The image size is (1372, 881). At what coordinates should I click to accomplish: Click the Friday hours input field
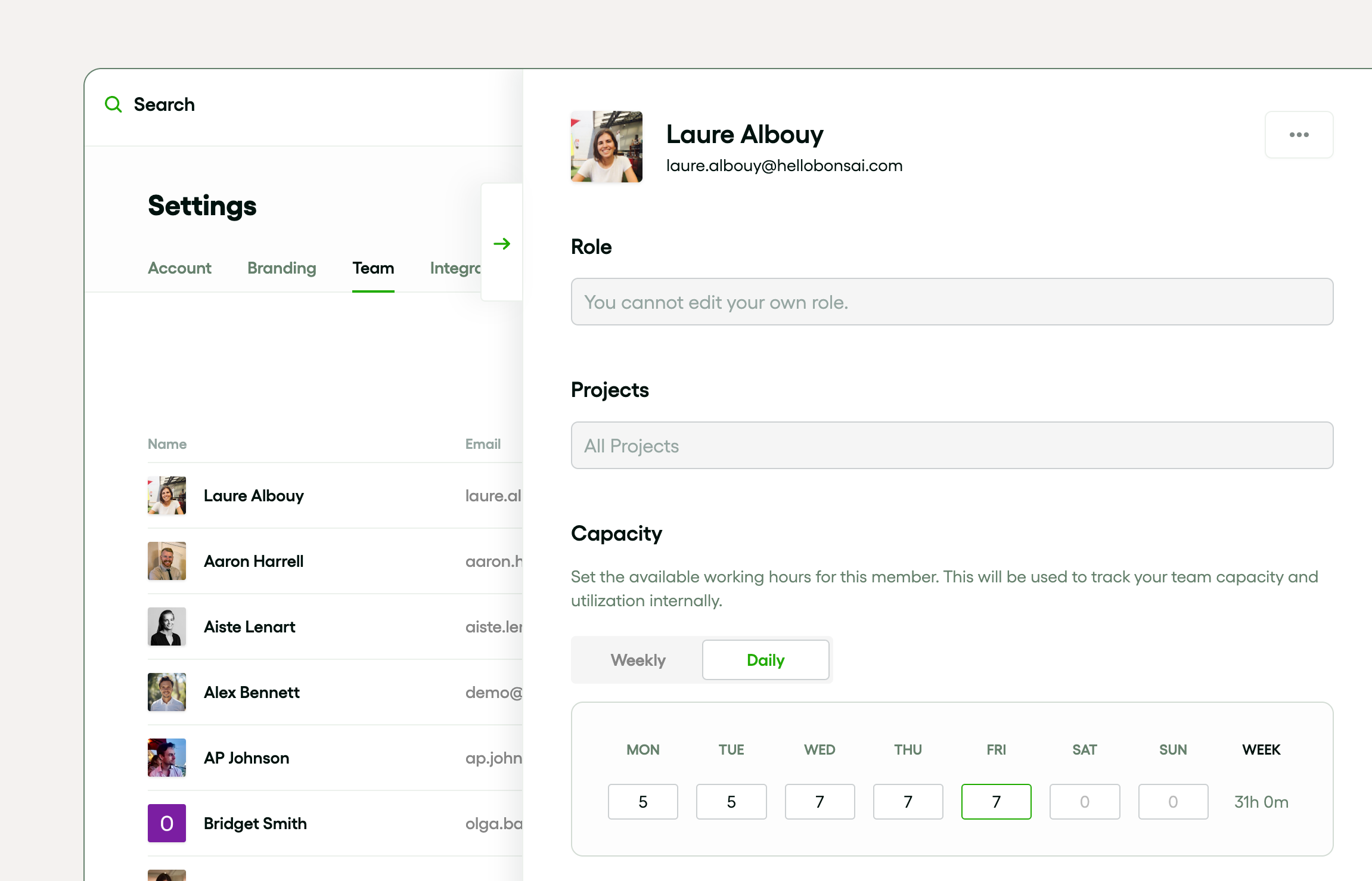click(x=996, y=802)
